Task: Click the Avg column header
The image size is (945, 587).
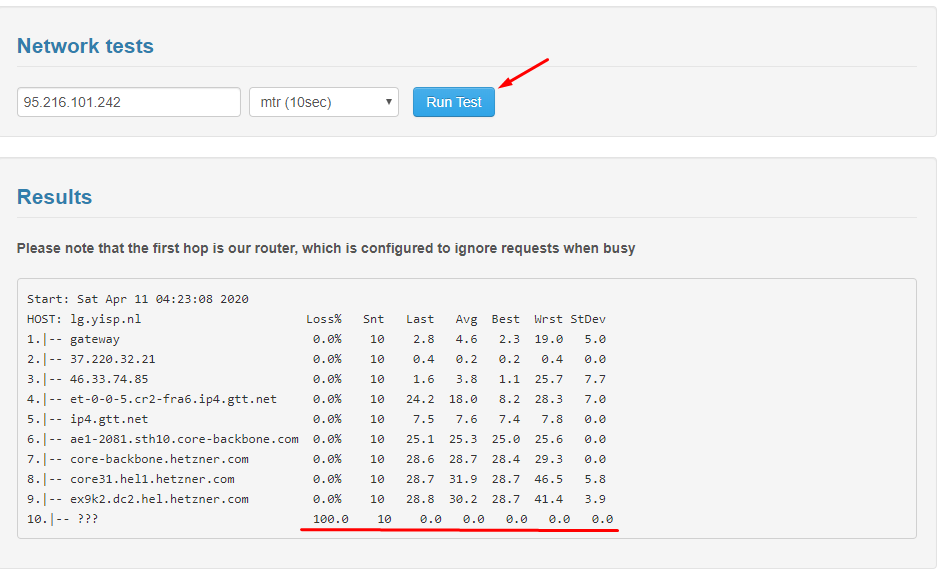Action: [x=465, y=318]
